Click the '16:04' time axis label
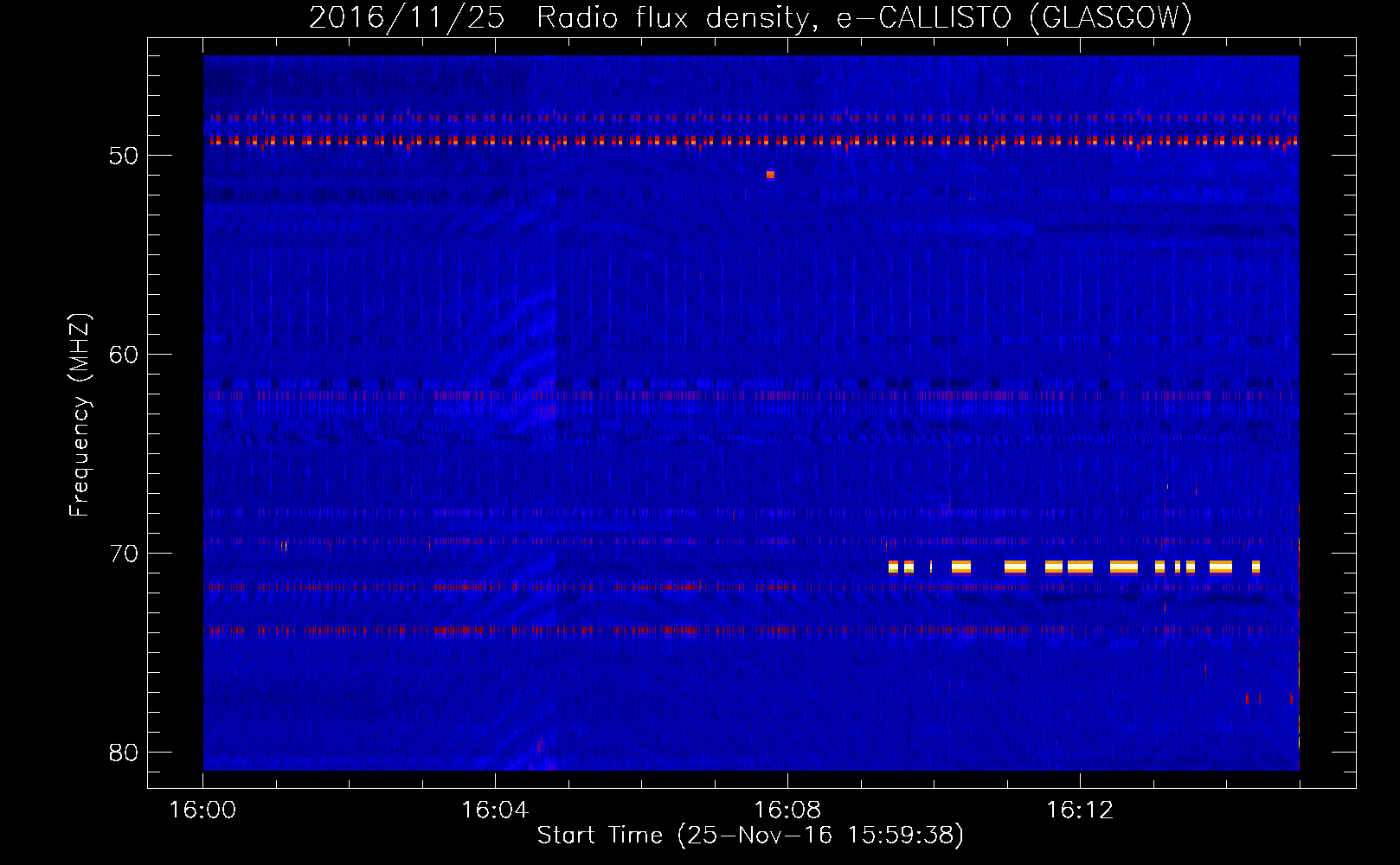The image size is (1400, 865). [x=495, y=811]
